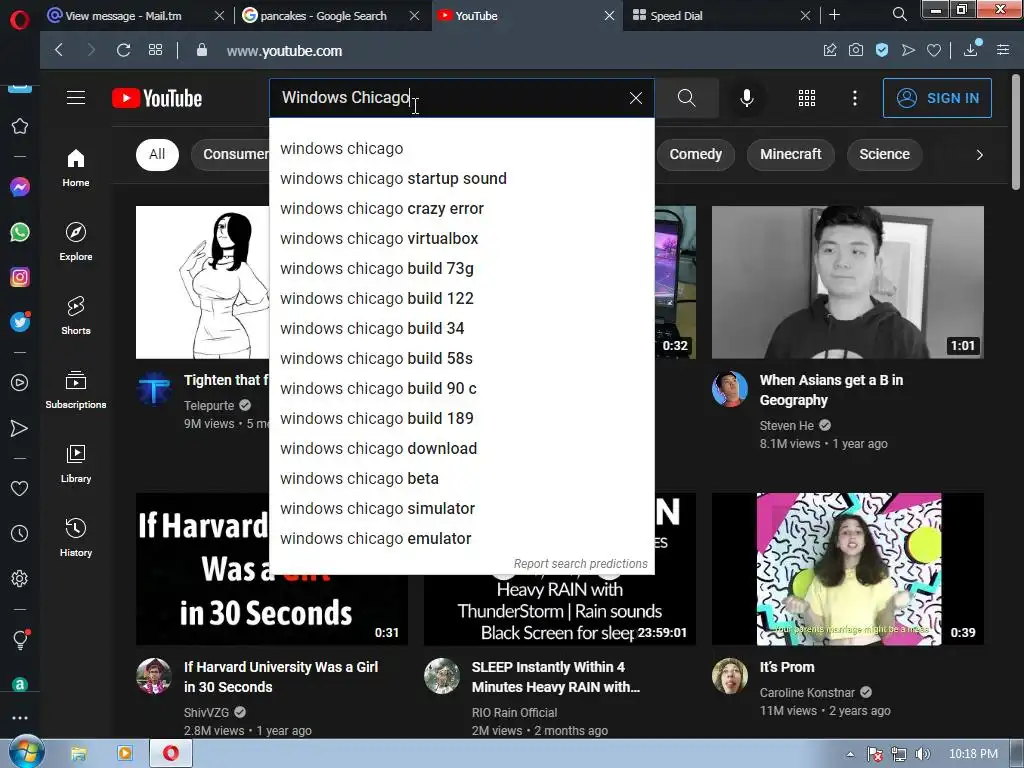The height and width of the screenshot is (768, 1024).
Task: Reload the page with the refresh icon
Action: [123, 50]
